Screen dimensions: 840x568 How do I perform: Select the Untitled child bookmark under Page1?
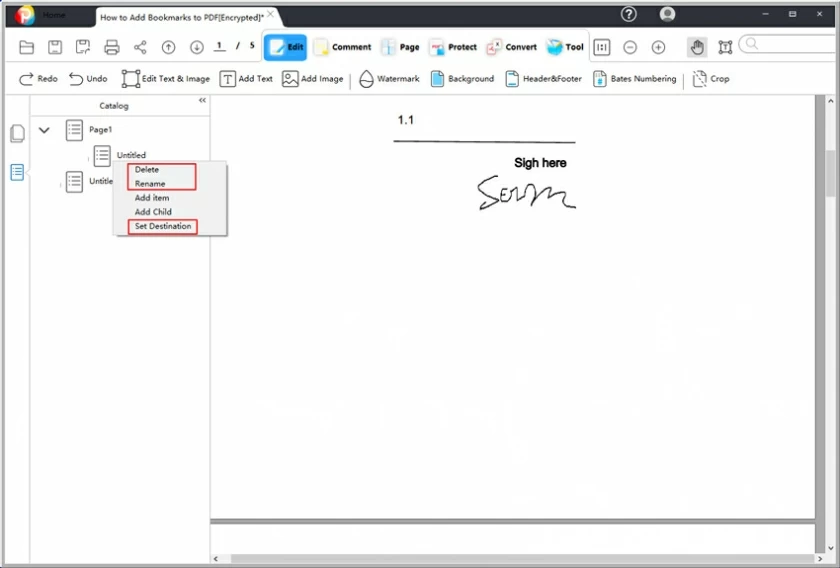(x=131, y=155)
